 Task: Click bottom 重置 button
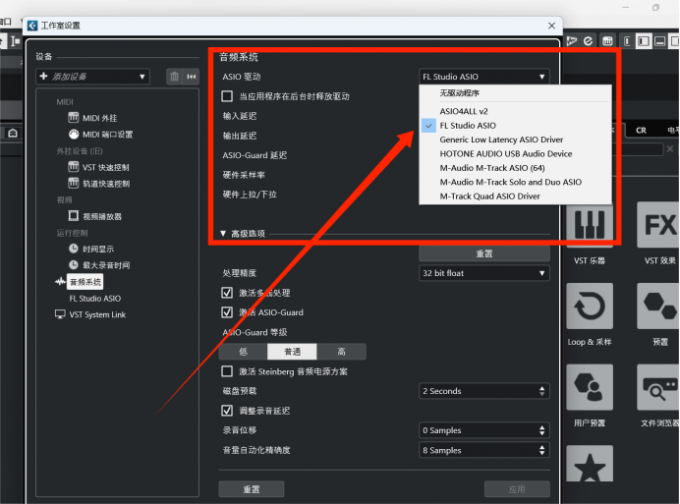pos(252,489)
